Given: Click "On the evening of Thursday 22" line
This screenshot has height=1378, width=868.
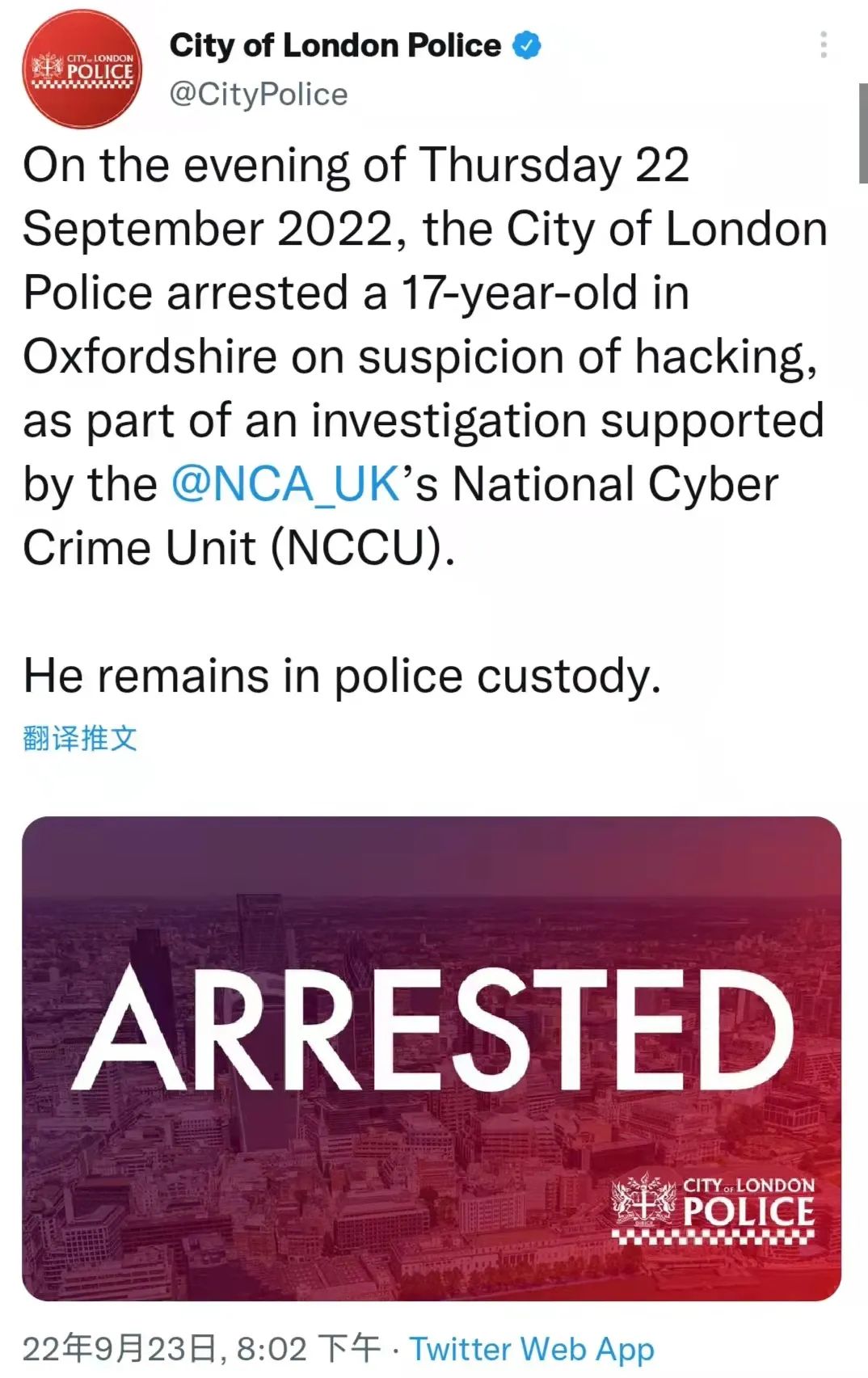Looking at the screenshot, I should (x=356, y=166).
